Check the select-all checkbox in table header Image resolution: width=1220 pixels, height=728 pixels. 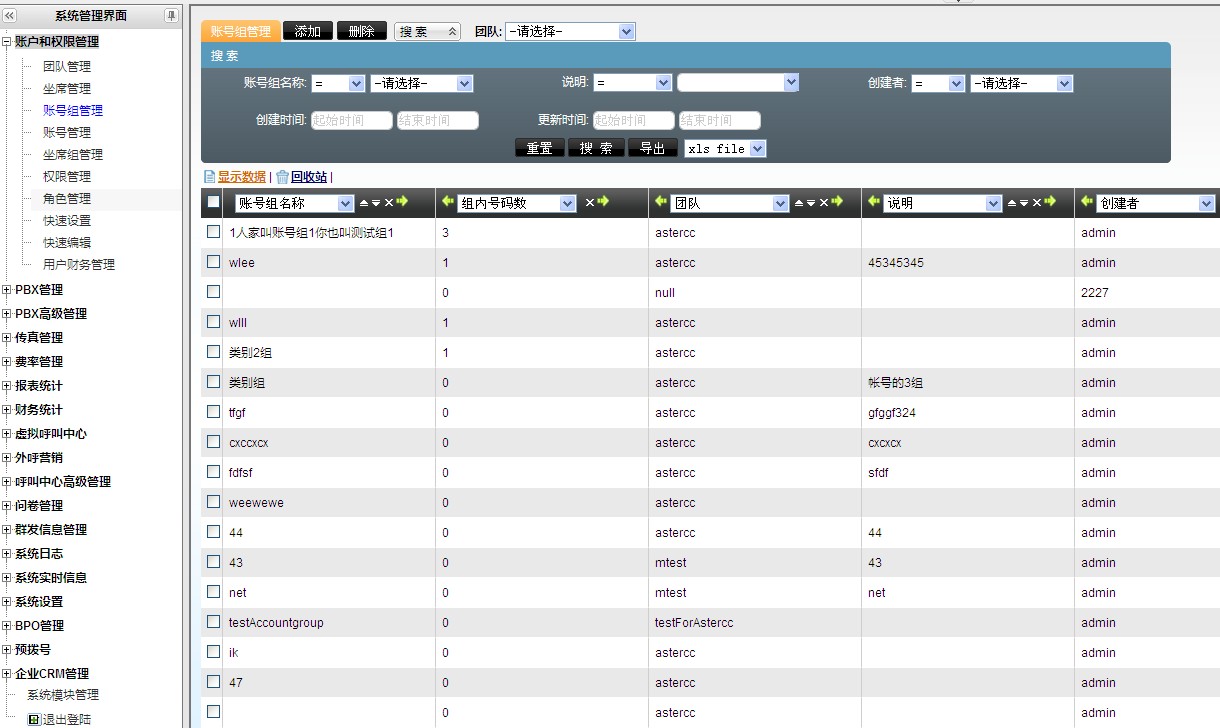click(x=213, y=202)
